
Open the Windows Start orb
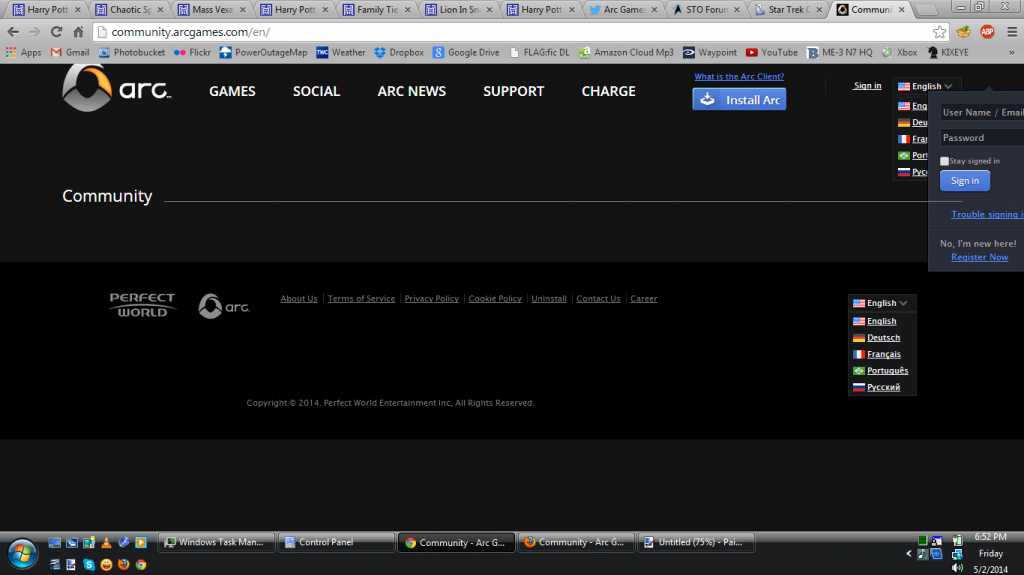coord(22,553)
